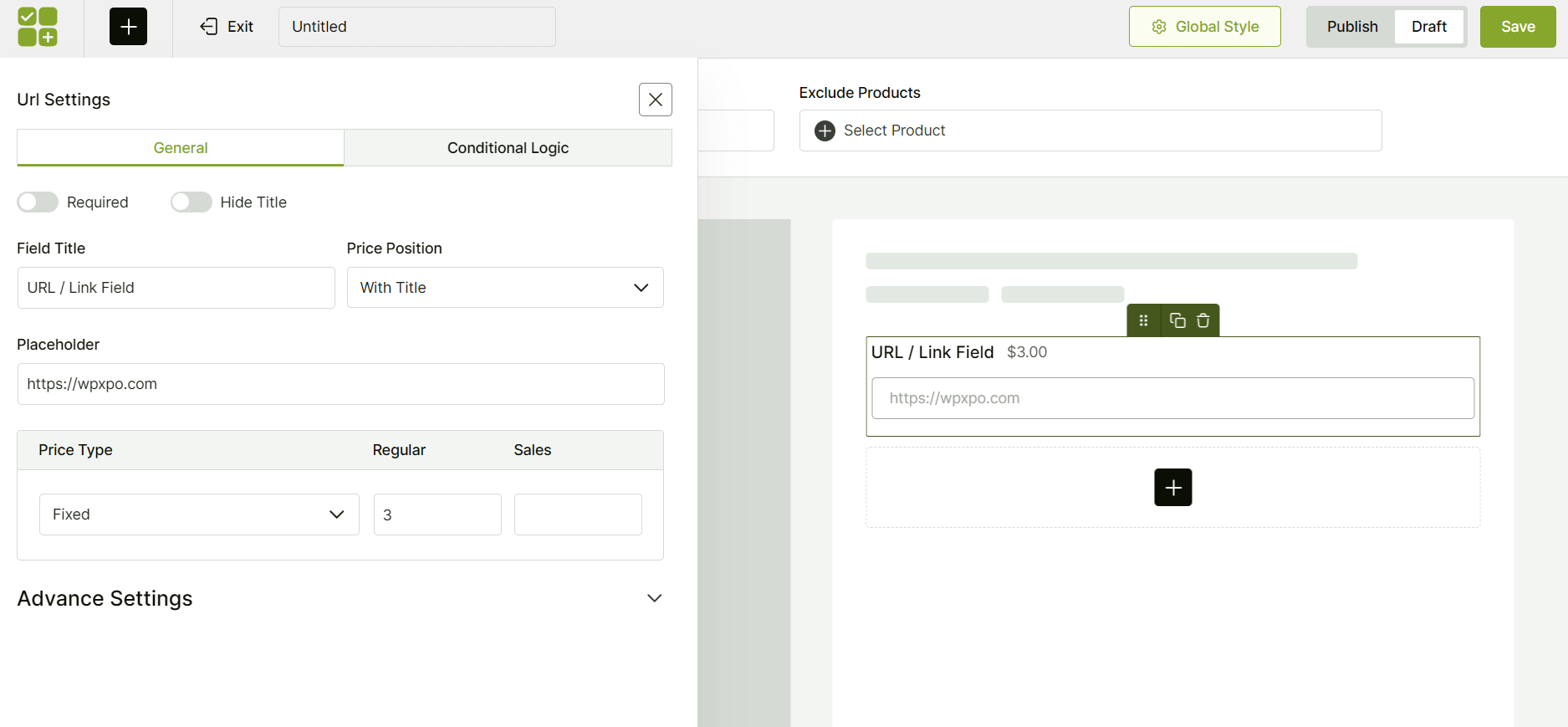Viewport: 1568px width, 727px height.
Task: Click the green app logo icon
Action: (x=38, y=27)
